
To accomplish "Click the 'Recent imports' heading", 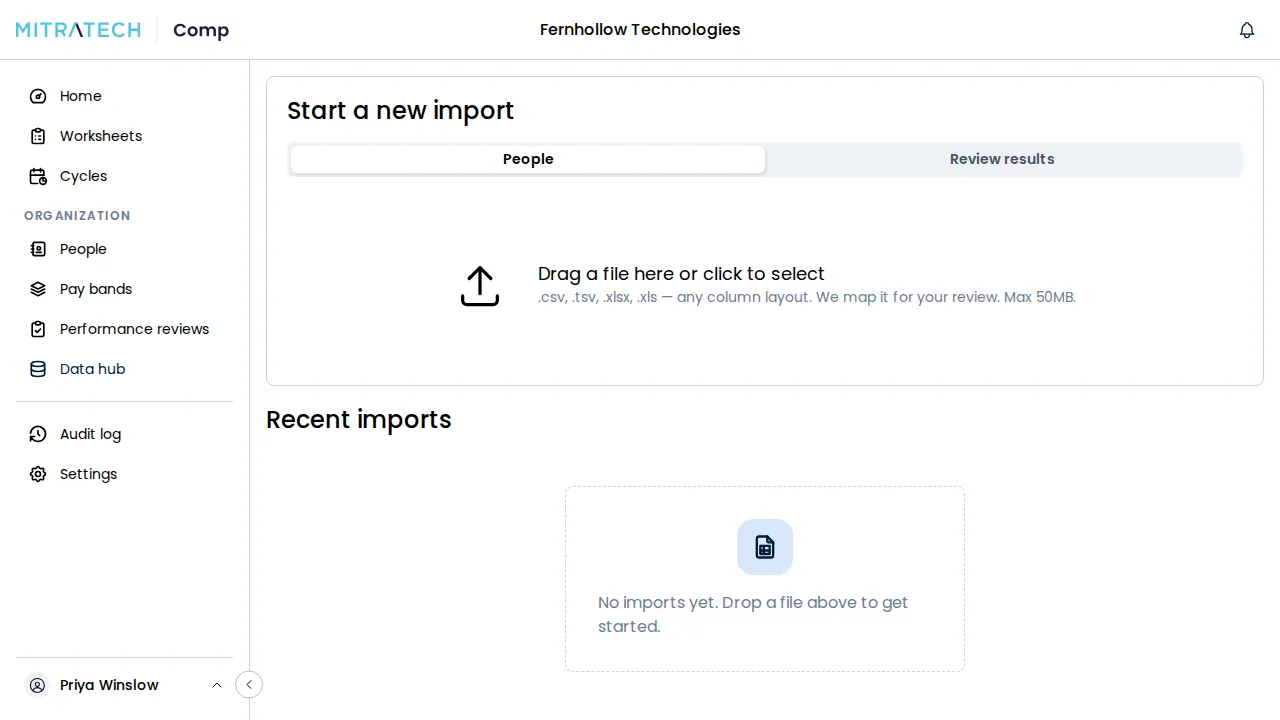I will [359, 419].
